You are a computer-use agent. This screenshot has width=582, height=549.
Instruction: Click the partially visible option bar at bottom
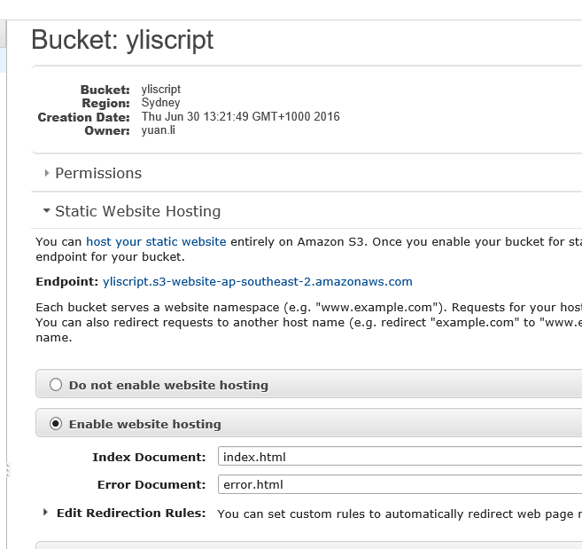tap(309, 545)
